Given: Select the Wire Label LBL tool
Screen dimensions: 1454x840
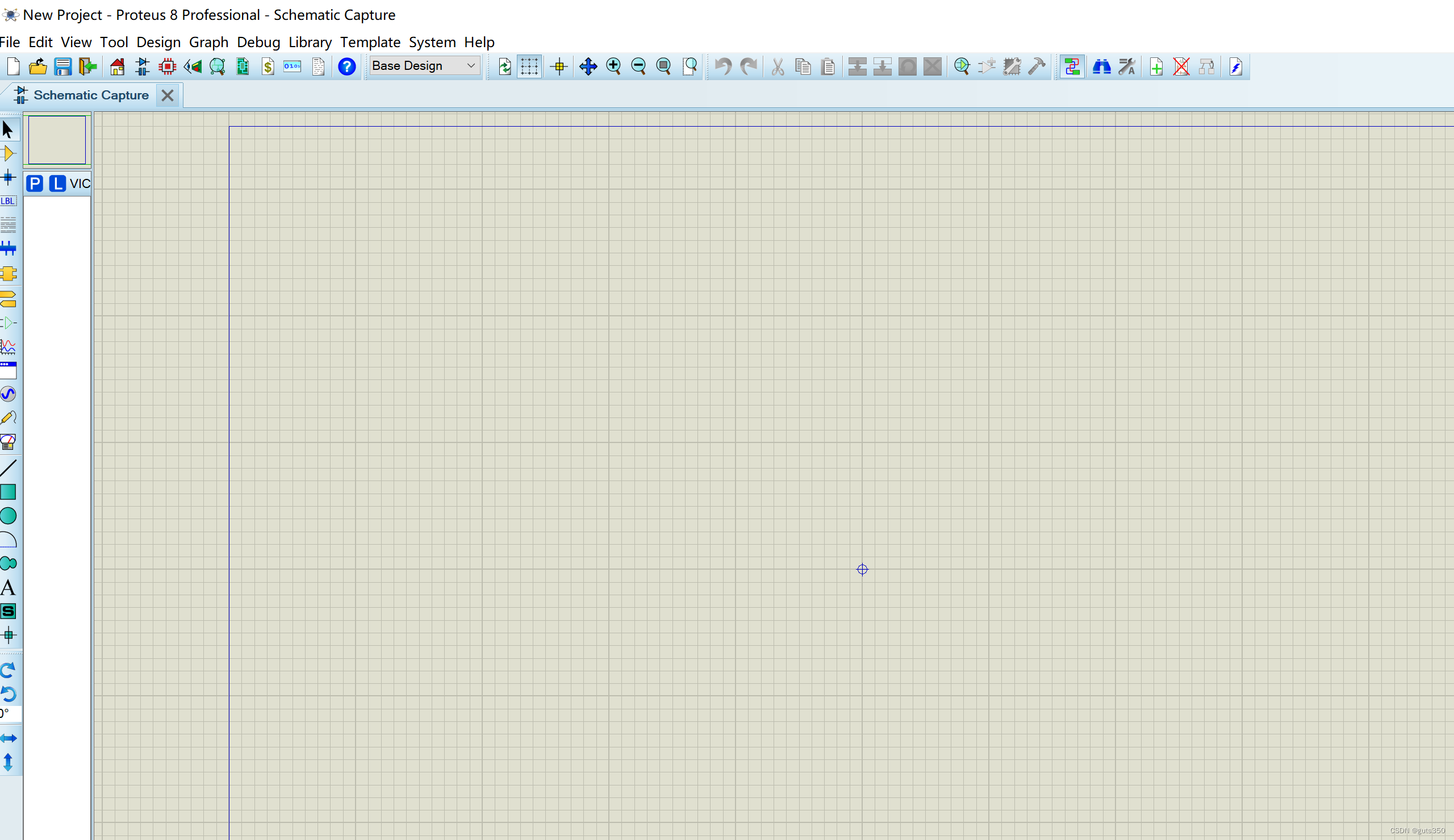Looking at the screenshot, I should (8, 200).
